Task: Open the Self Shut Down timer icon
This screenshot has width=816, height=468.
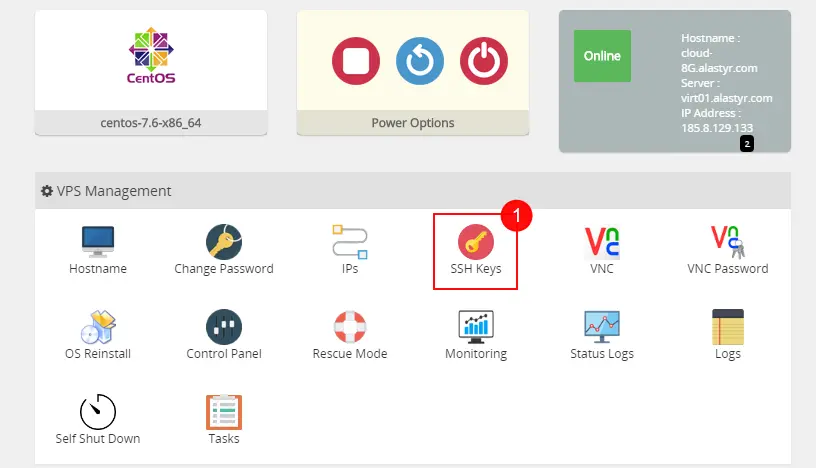Action: (98, 411)
